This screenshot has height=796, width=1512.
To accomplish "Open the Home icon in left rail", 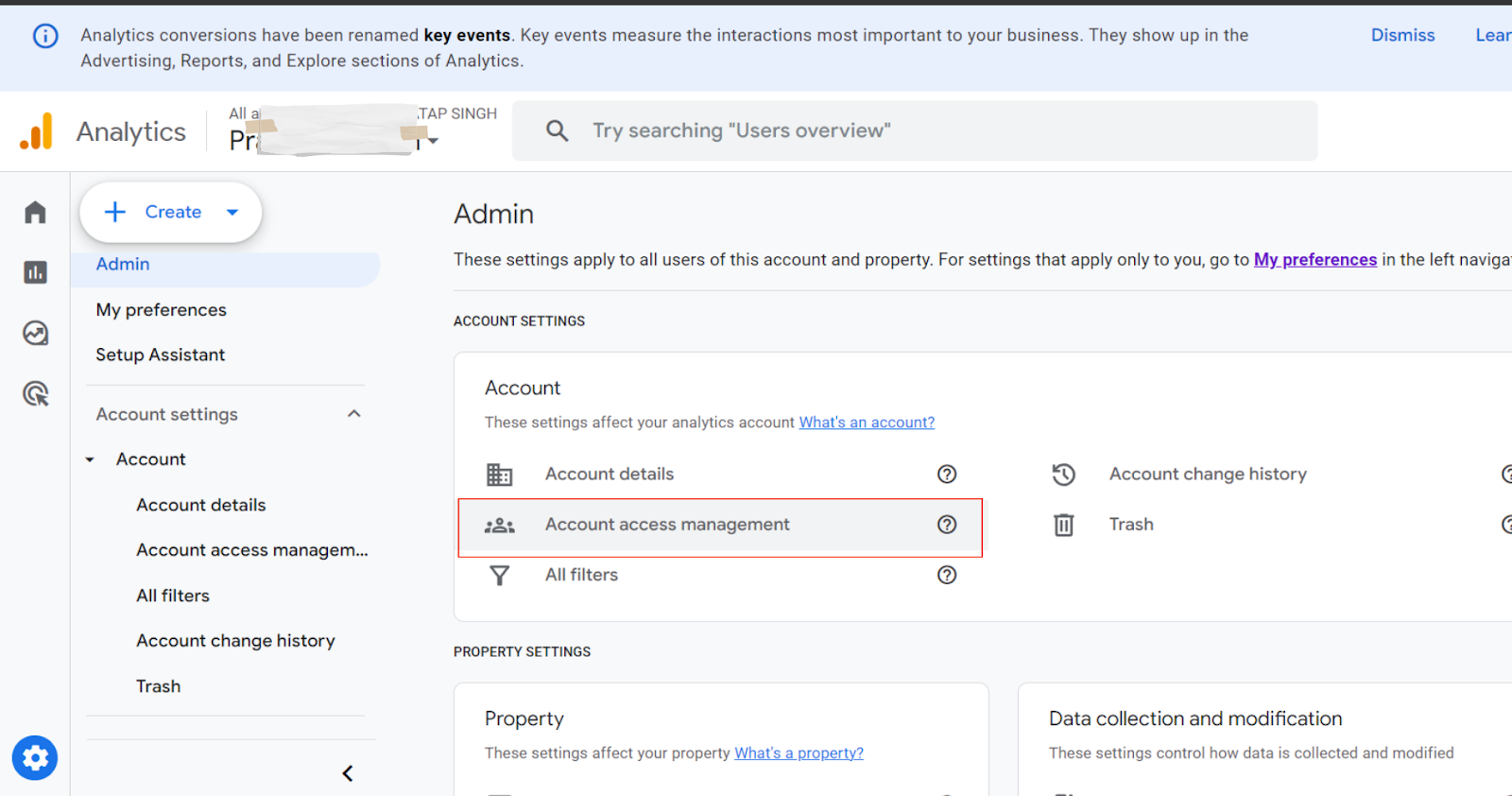I will click(35, 212).
